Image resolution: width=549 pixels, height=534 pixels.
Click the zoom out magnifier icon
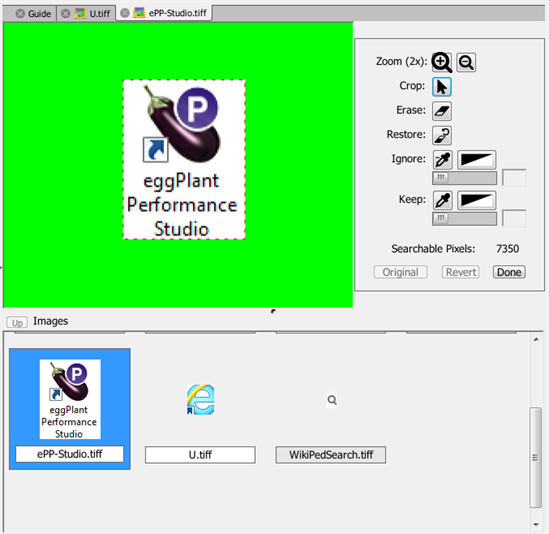pyautogui.click(x=466, y=62)
